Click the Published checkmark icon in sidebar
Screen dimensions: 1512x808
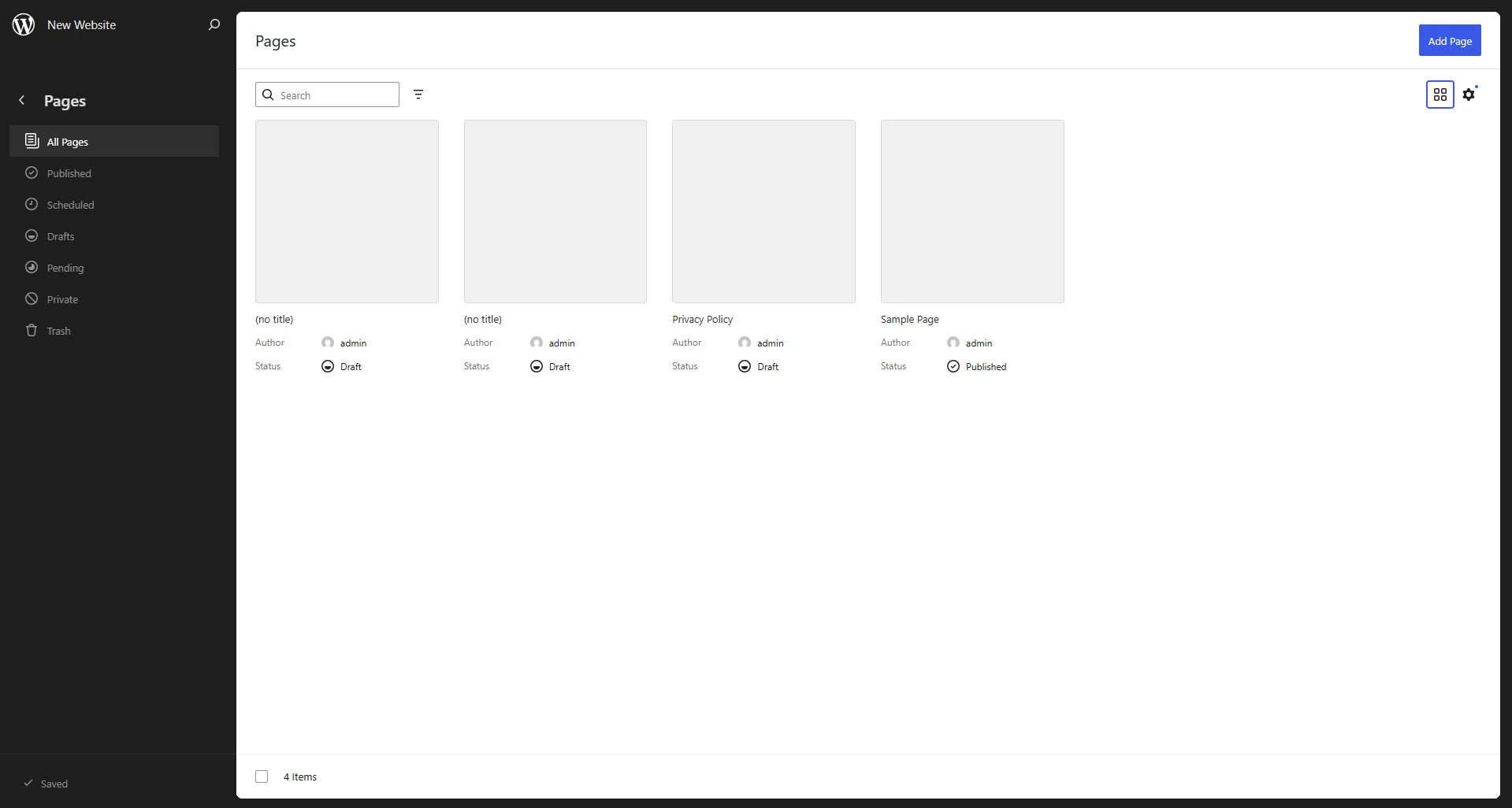32,172
